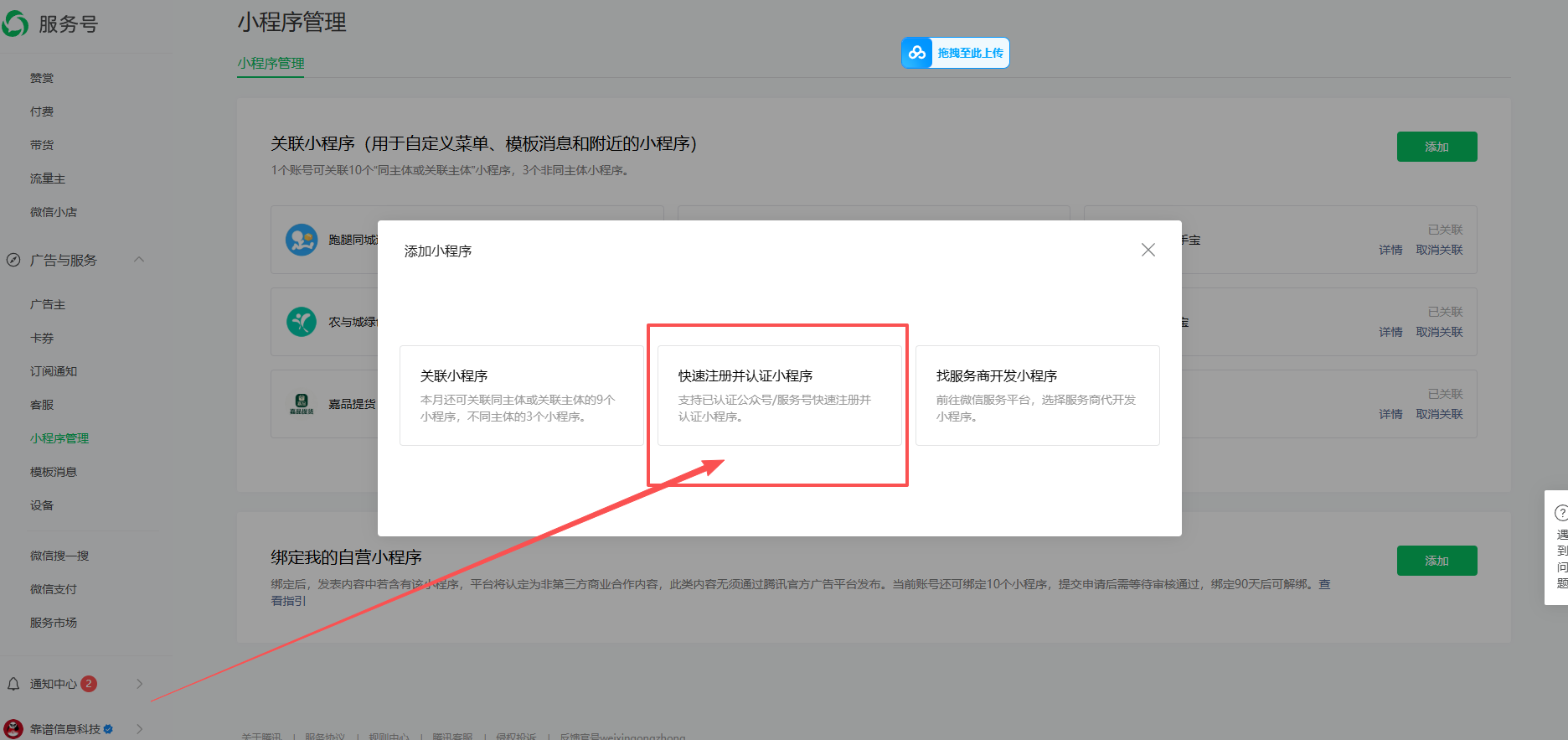
Task: Choose the 快速注册并认证小程序 option card
Action: click(780, 396)
